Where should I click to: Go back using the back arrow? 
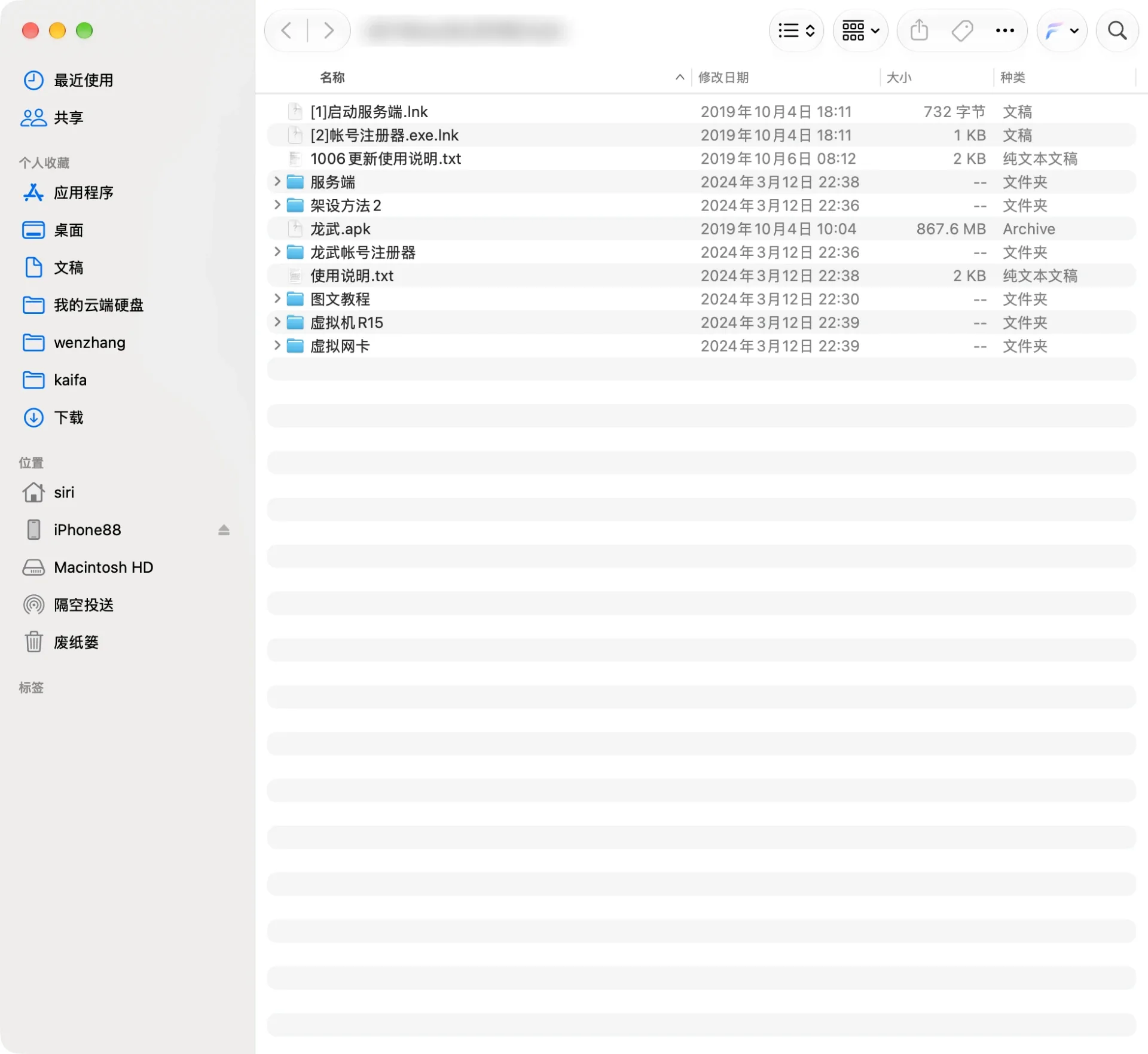pos(286,30)
